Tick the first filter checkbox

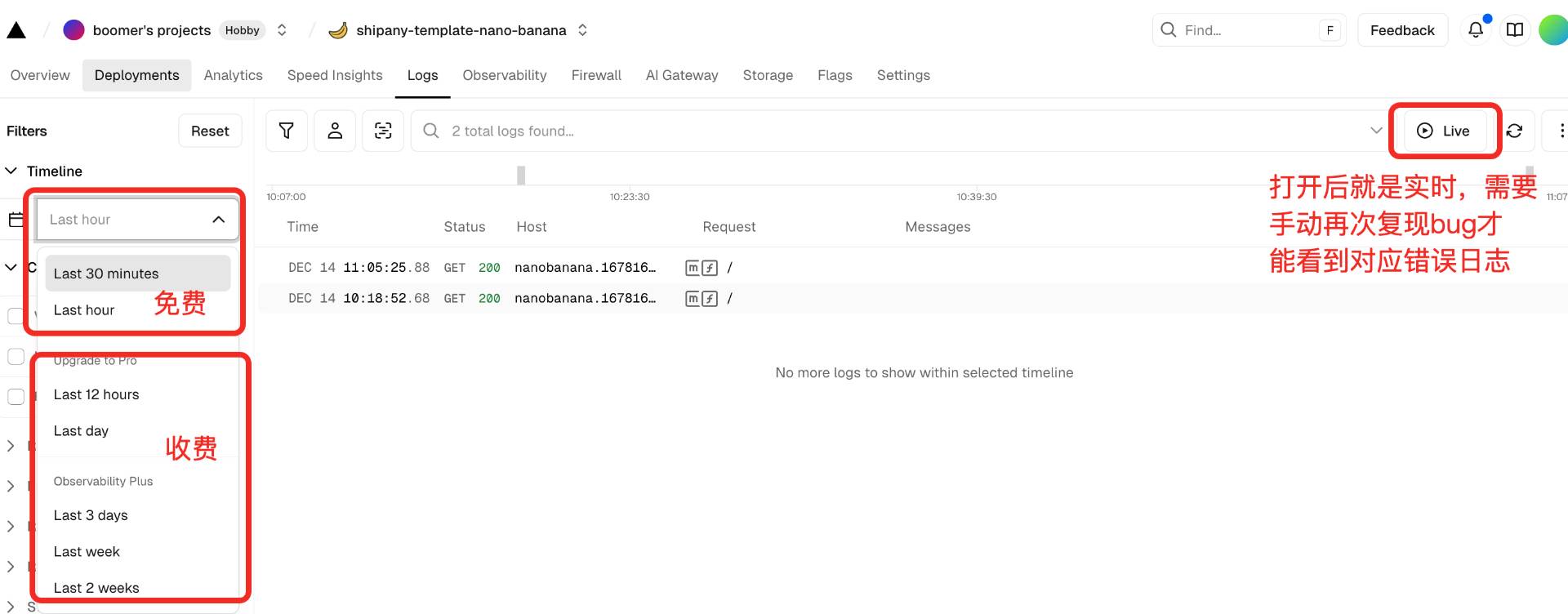pos(16,316)
